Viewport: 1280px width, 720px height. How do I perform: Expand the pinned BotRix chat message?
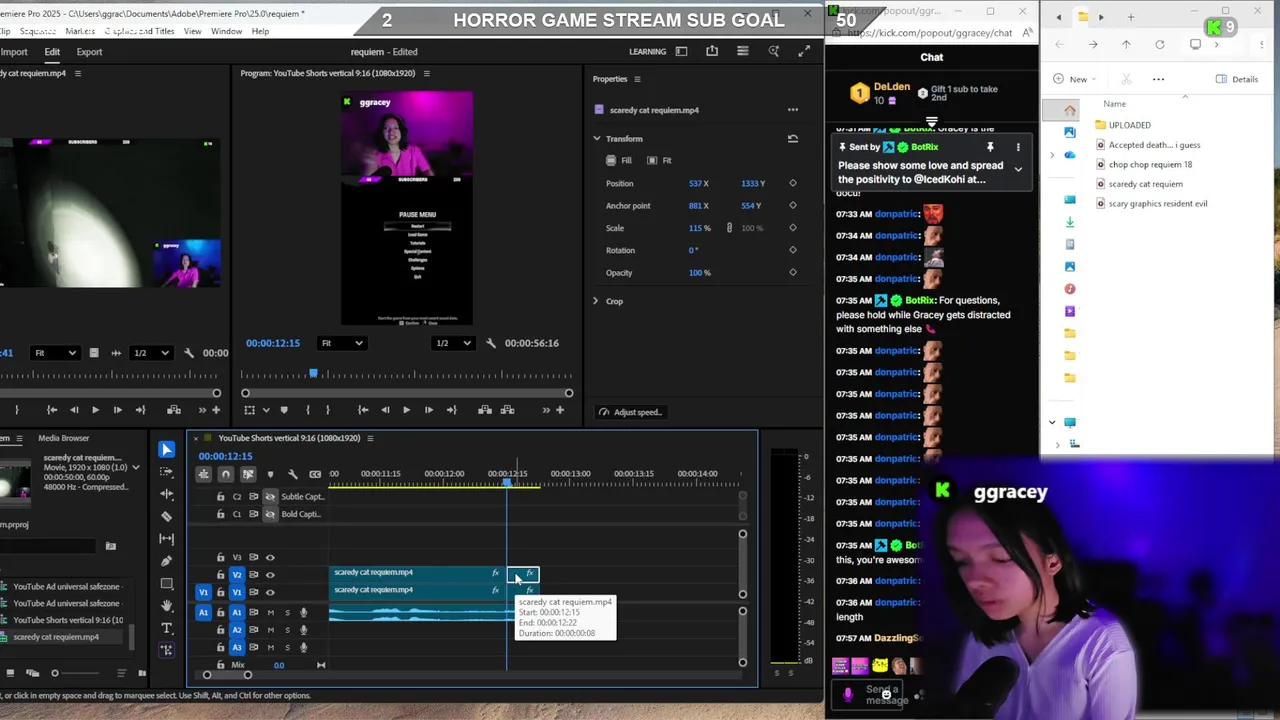tap(1018, 170)
